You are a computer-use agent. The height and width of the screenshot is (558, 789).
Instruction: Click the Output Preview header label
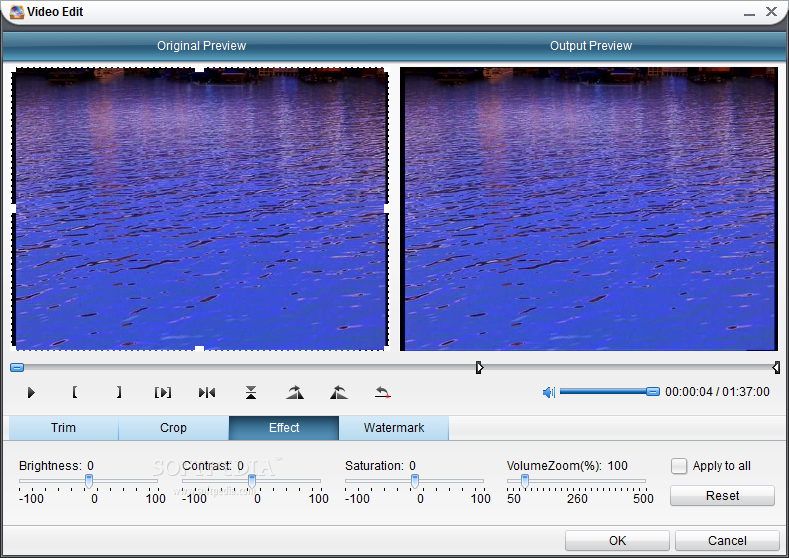click(x=591, y=46)
